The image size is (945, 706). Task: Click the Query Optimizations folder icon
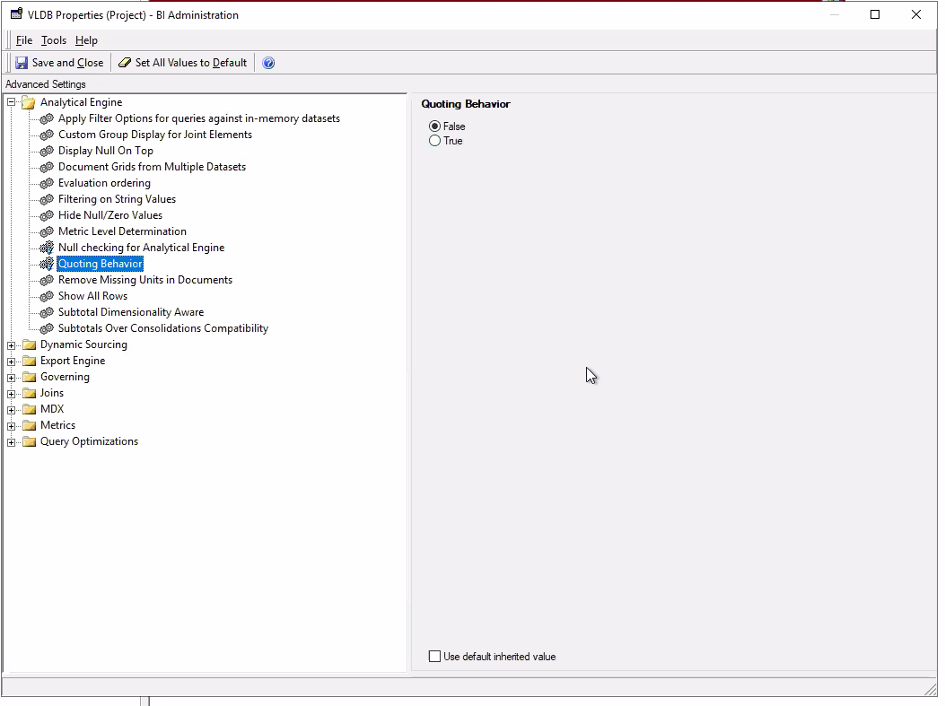click(x=28, y=441)
